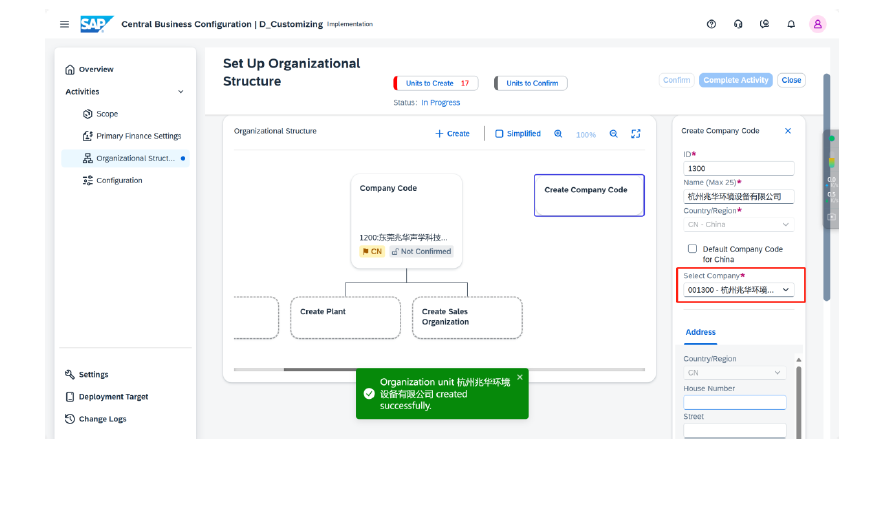Switch to the Address tab

[700, 332]
